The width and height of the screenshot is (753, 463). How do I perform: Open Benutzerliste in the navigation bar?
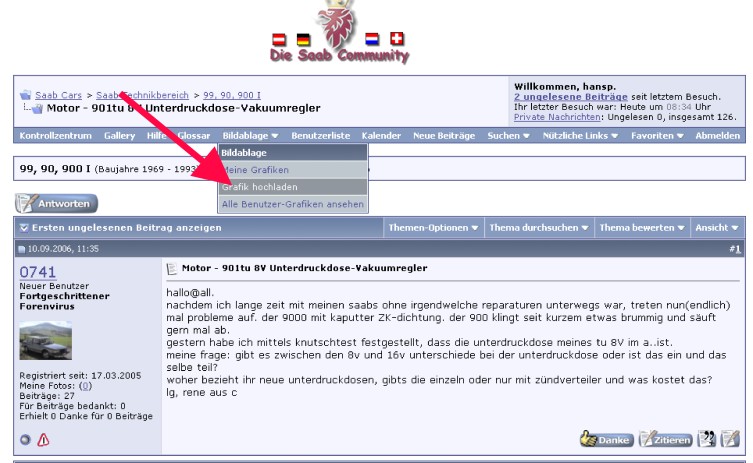[320, 136]
